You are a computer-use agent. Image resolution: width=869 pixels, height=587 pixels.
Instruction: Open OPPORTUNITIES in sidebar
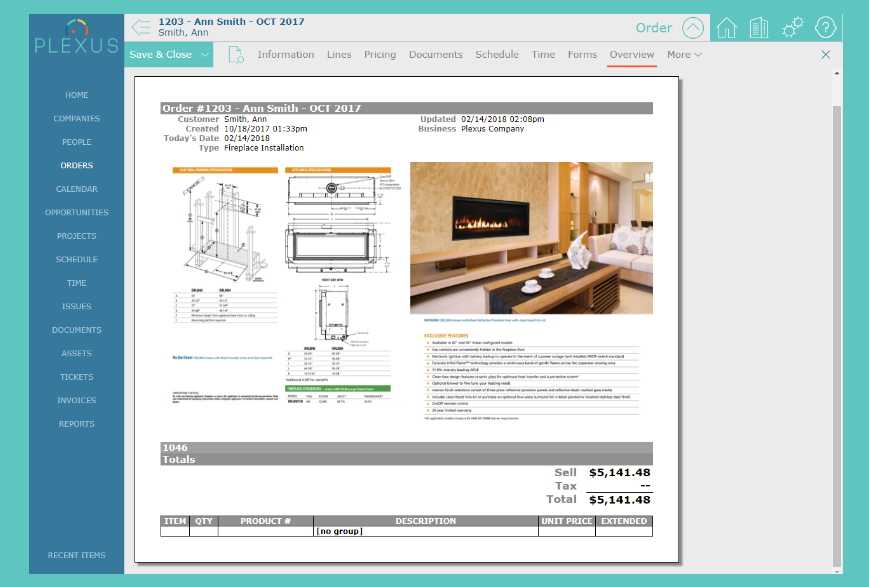click(76, 212)
